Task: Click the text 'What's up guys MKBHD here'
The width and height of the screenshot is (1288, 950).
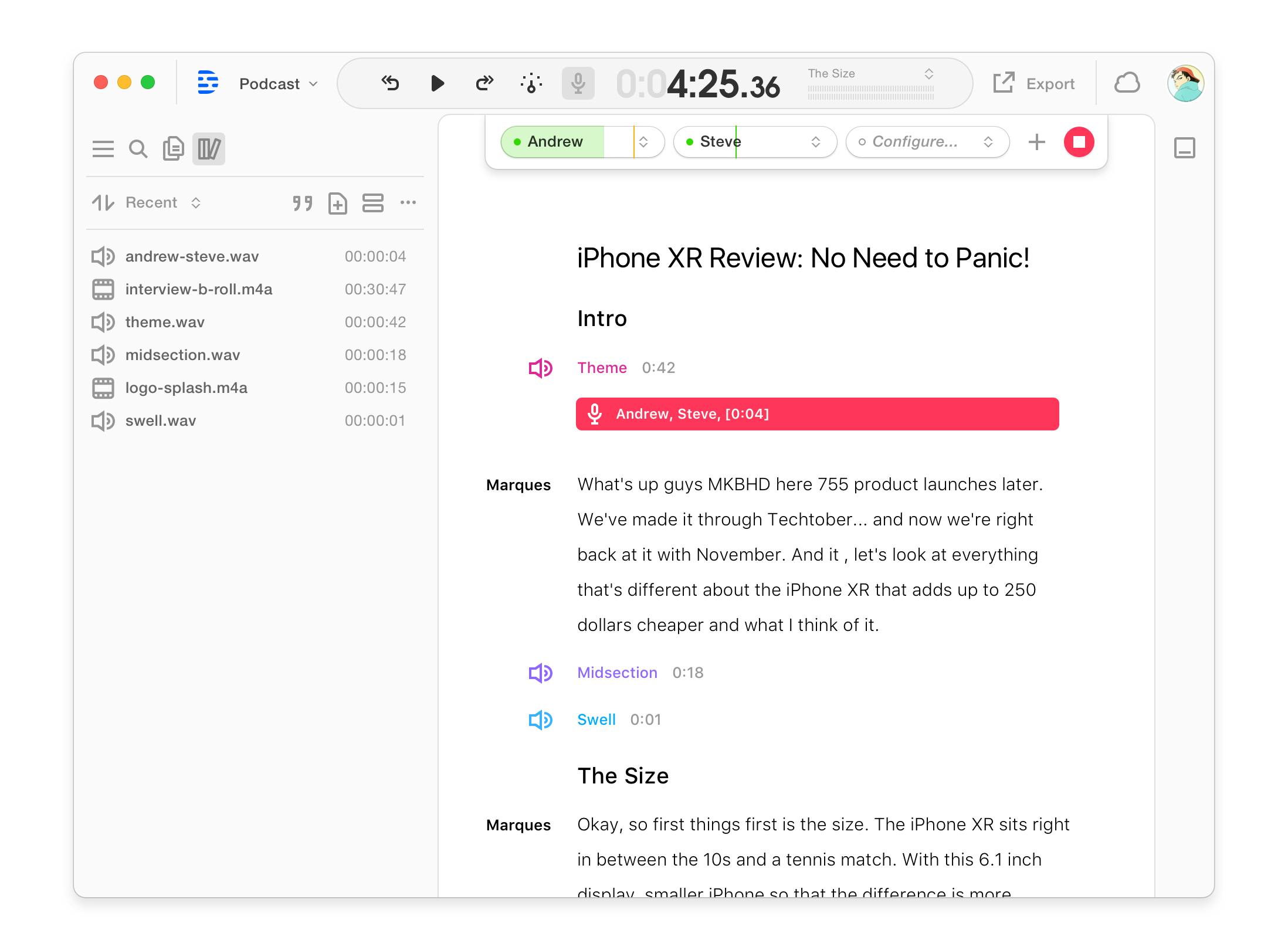Action: pos(694,484)
